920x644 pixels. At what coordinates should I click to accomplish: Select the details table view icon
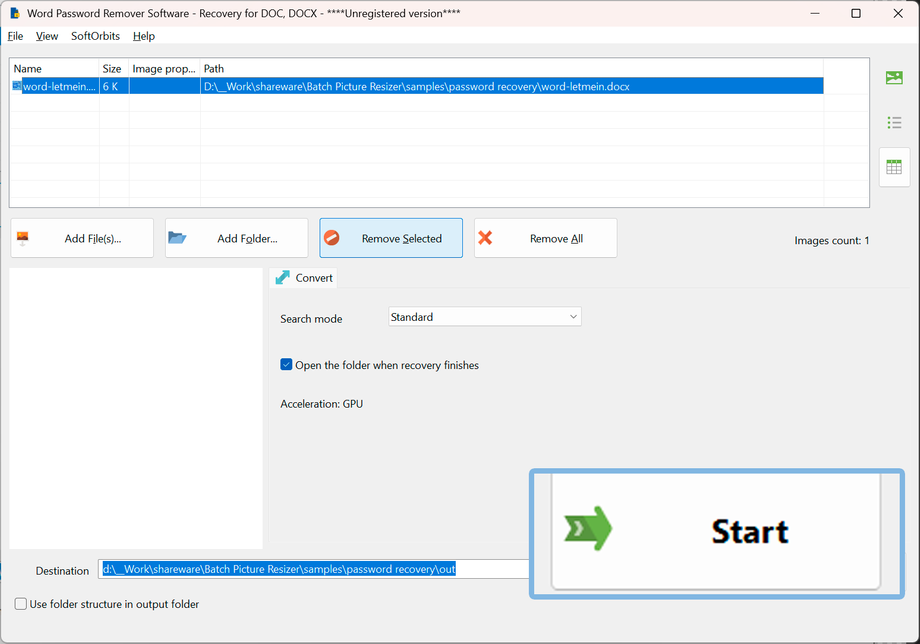(894, 167)
